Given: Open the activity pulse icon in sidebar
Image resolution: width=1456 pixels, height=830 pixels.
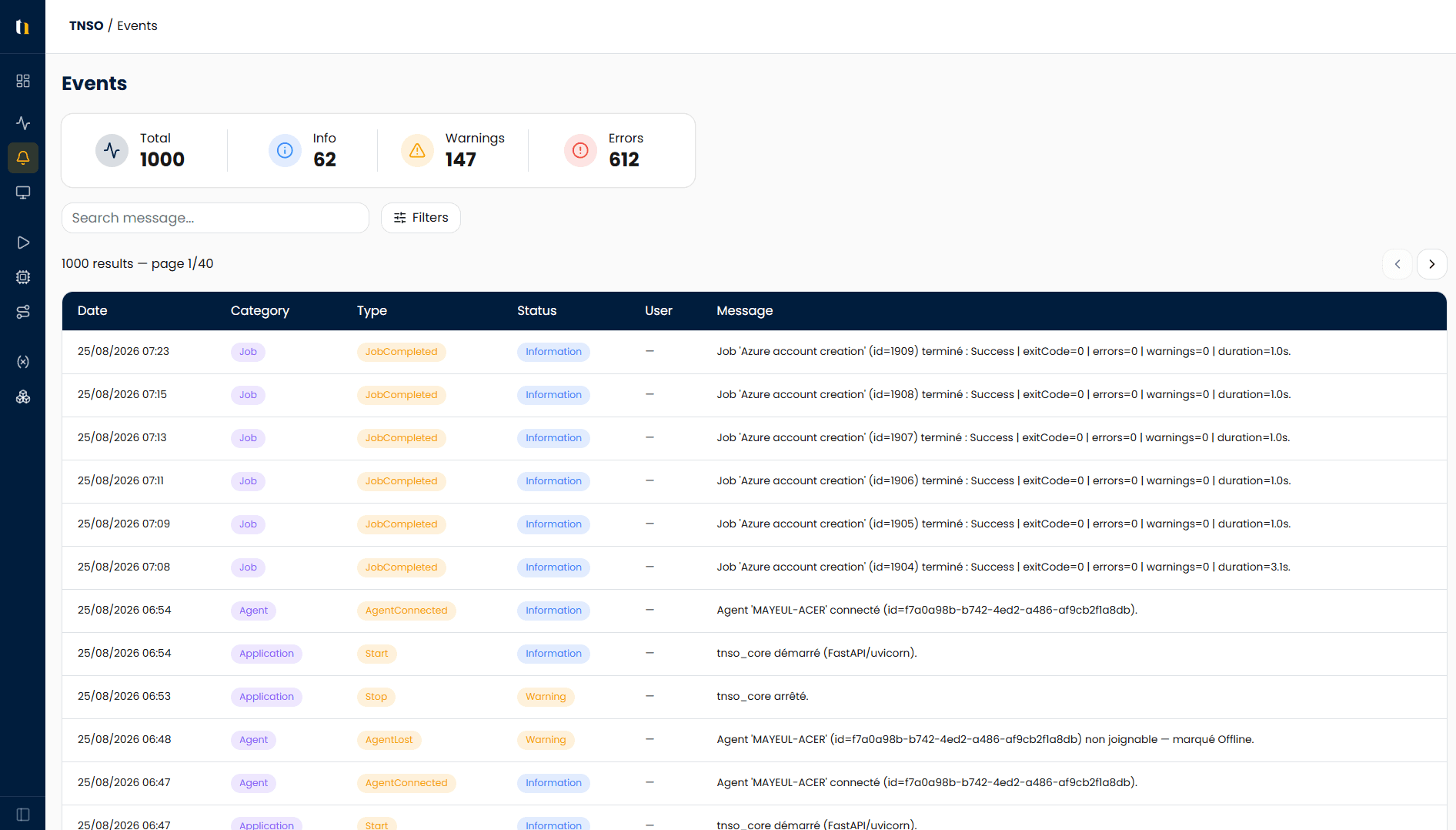Looking at the screenshot, I should (23, 123).
